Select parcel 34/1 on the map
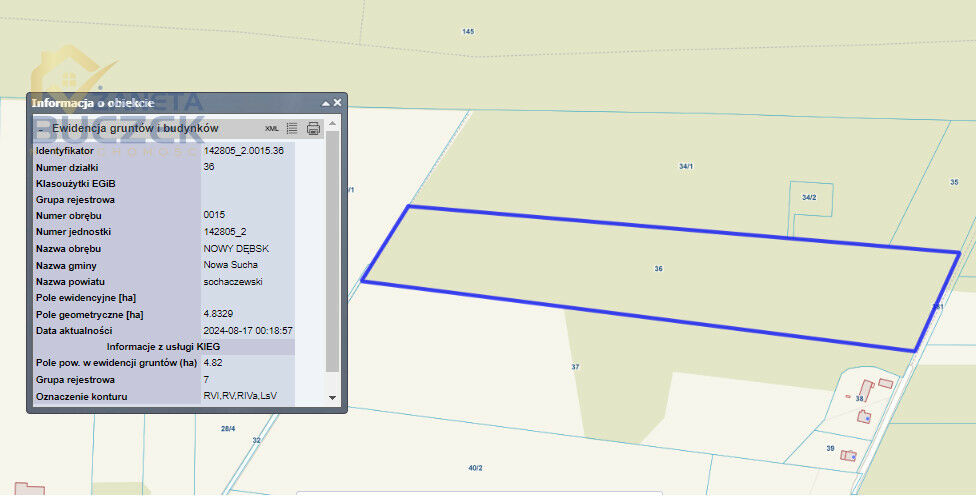This screenshot has width=976, height=496. (x=685, y=167)
